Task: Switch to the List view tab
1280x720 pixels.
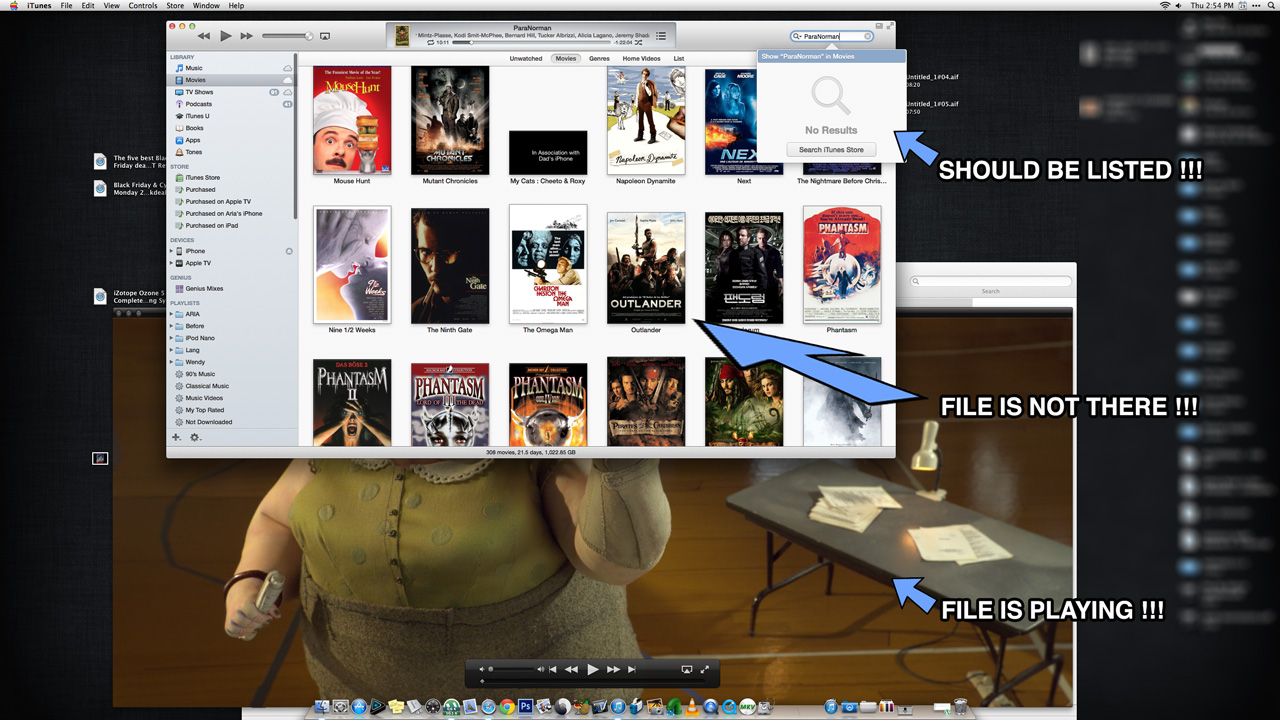Action: pyautogui.click(x=679, y=59)
